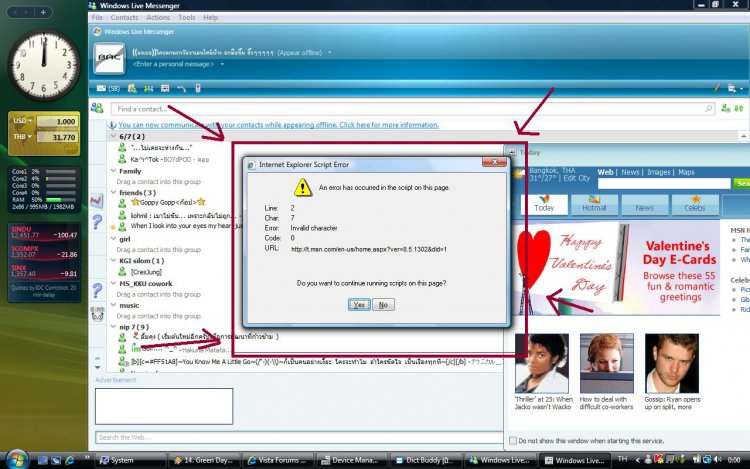The image size is (750, 469).
Task: Switch to the News tab in Today window
Action: (644, 204)
